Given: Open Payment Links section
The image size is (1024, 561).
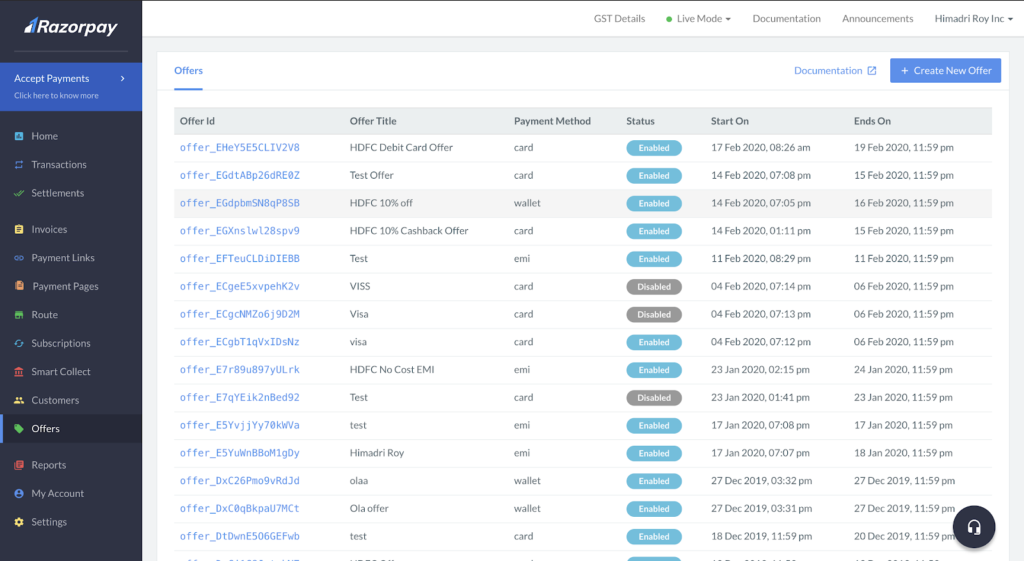Looking at the screenshot, I should [63, 258].
